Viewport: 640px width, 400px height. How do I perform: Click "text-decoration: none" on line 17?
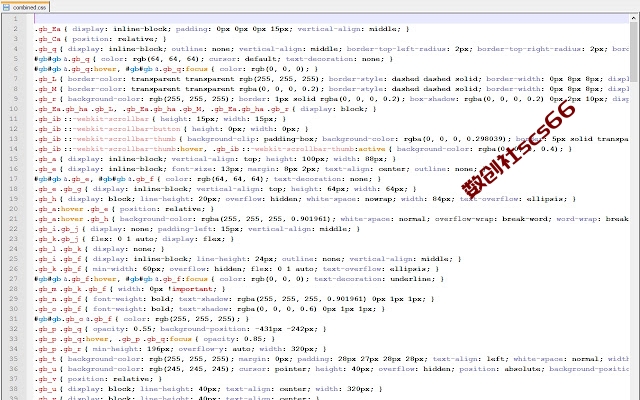[323, 179]
